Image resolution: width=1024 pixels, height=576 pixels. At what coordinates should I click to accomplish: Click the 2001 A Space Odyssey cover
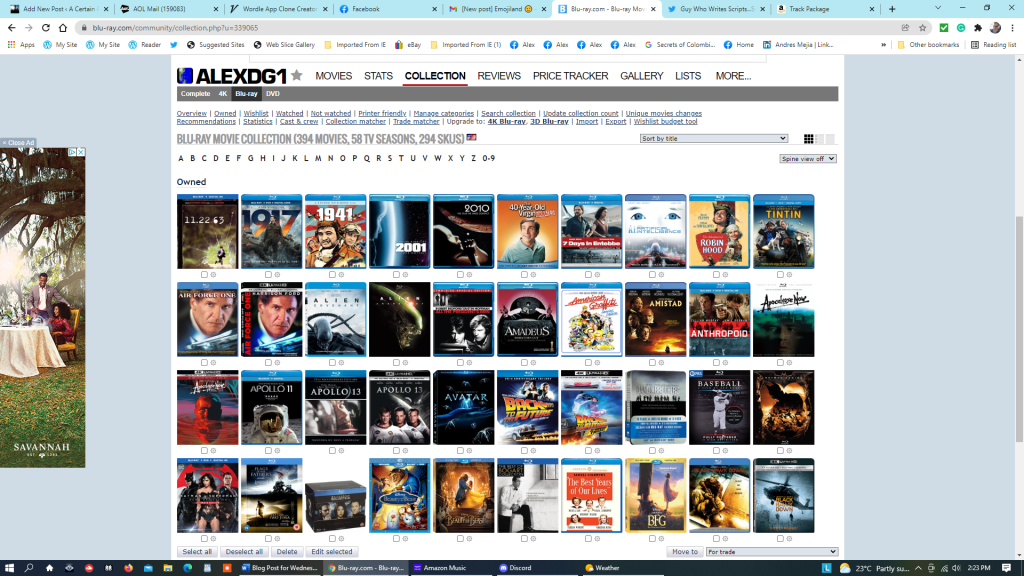point(399,232)
